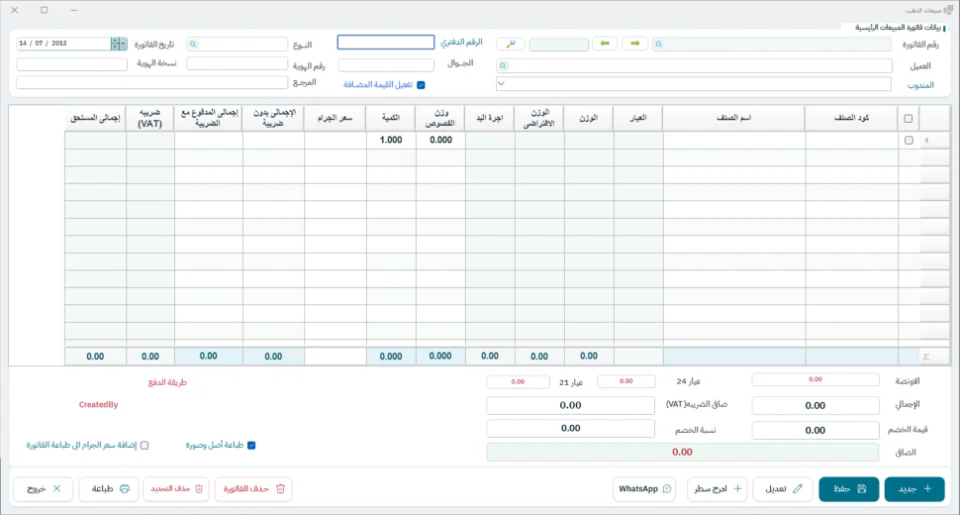Click the عيار 24 value field
960x515 pixels.
tap(626, 382)
